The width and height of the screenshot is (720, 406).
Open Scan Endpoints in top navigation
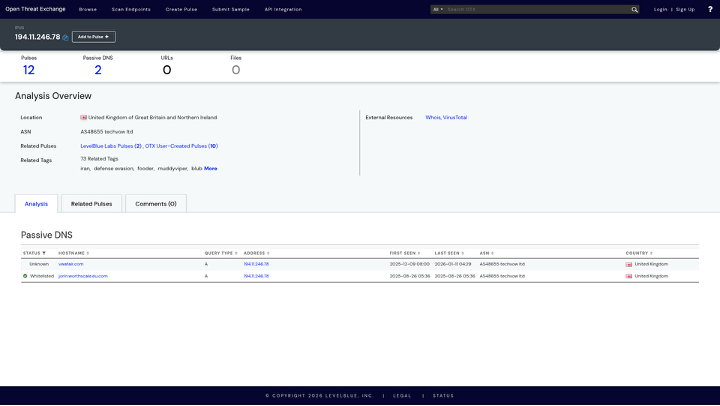[x=131, y=9]
